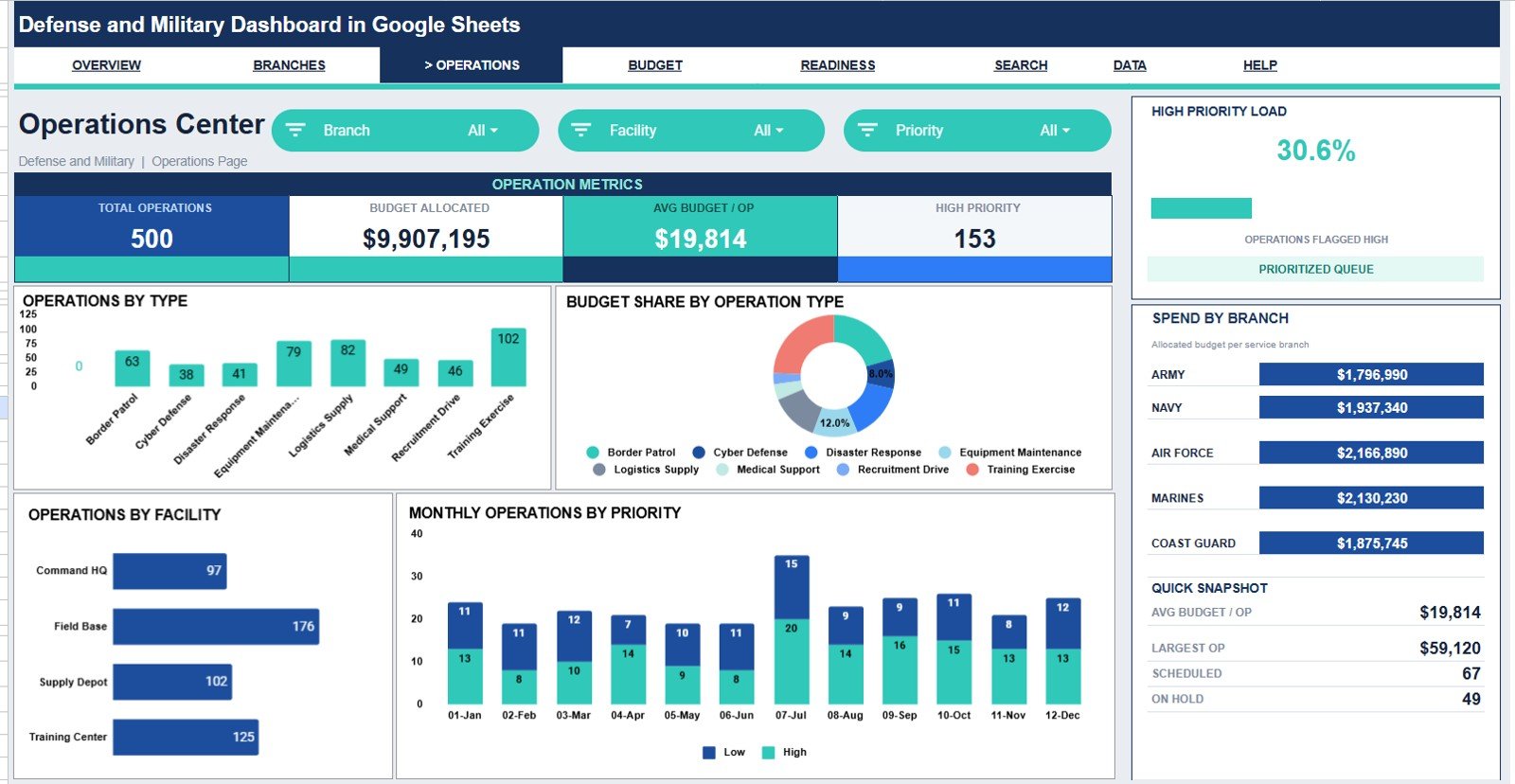Open the Help tab
1515x784 pixels.
[1260, 65]
